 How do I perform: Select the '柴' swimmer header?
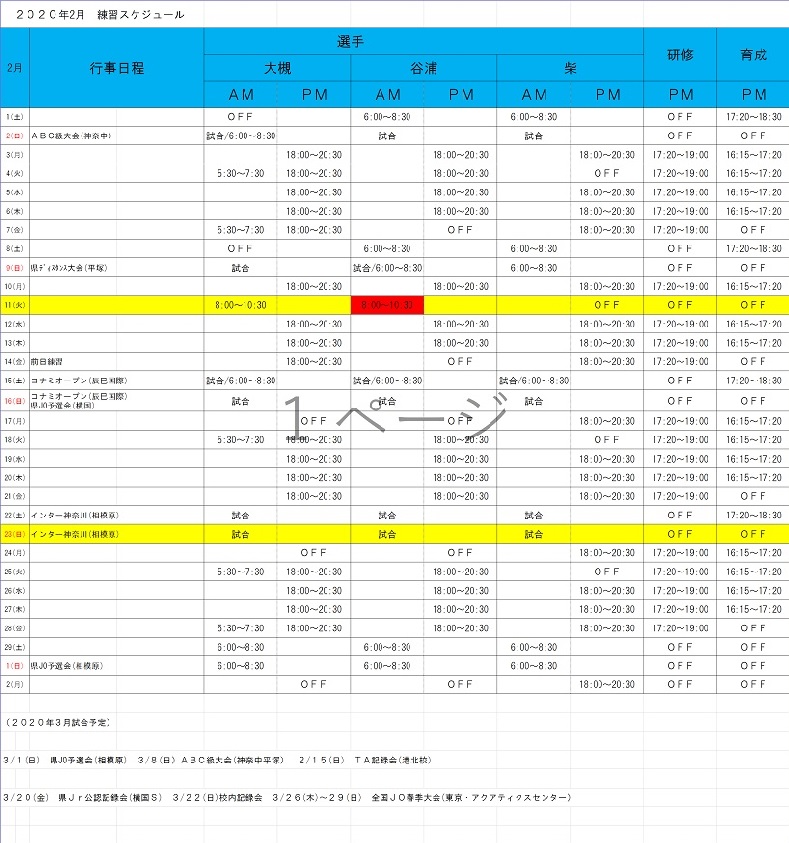(570, 68)
